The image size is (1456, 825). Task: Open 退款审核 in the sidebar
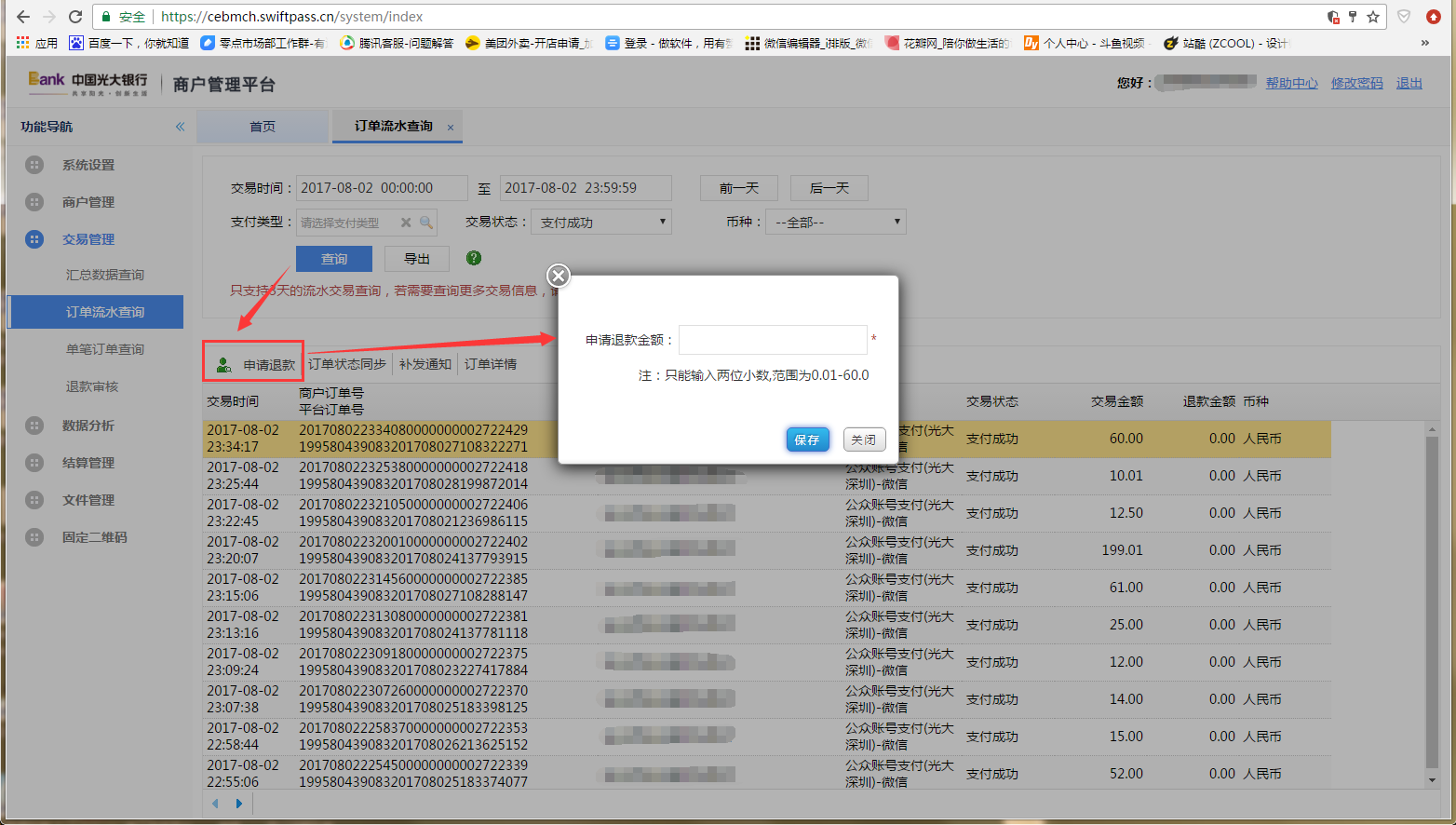coord(92,386)
